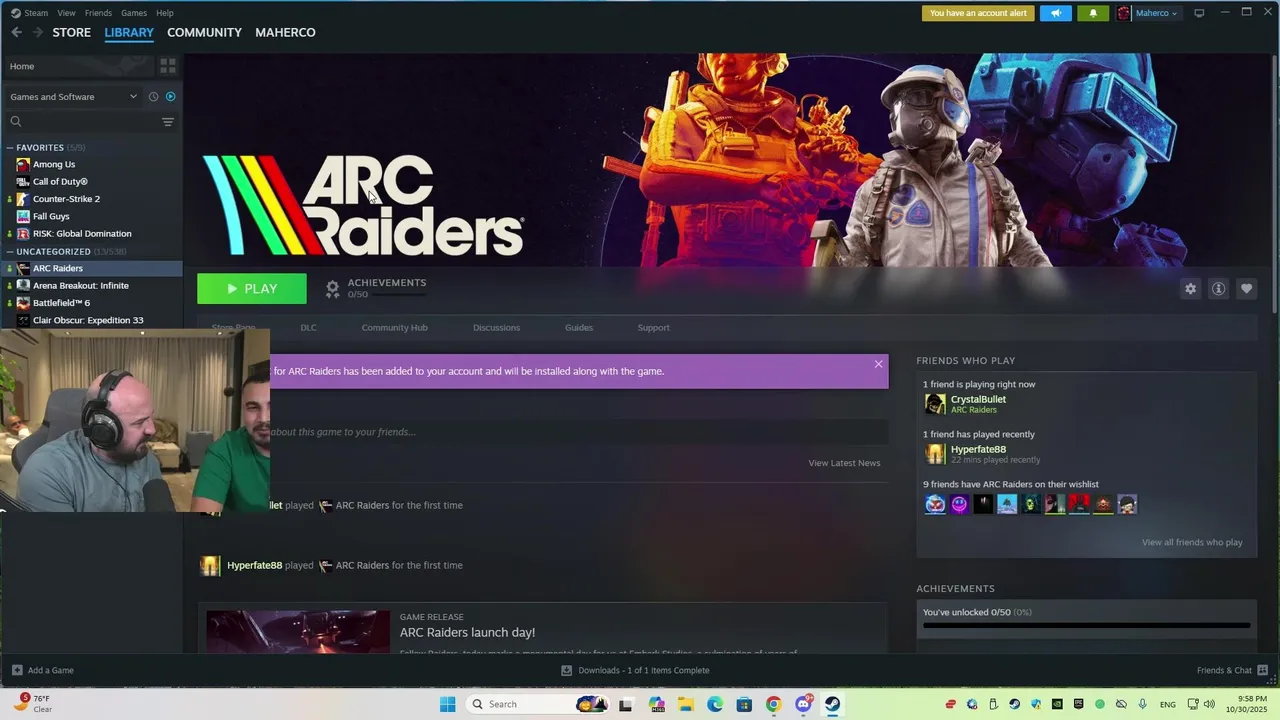The width and height of the screenshot is (1280, 720).
Task: Add ARC Raiders to favorites heart
Action: coord(1246,289)
